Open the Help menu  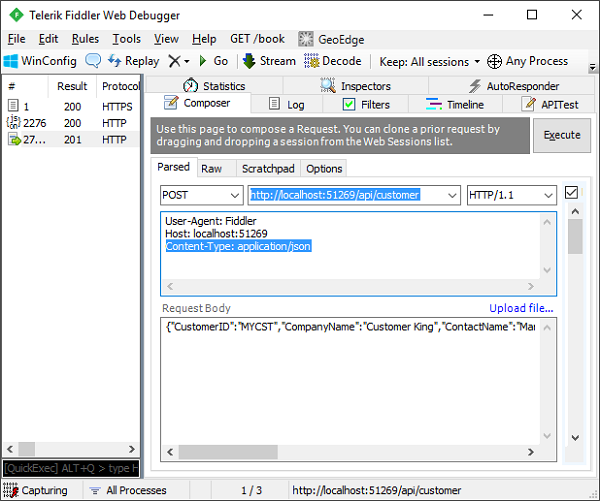click(x=204, y=39)
